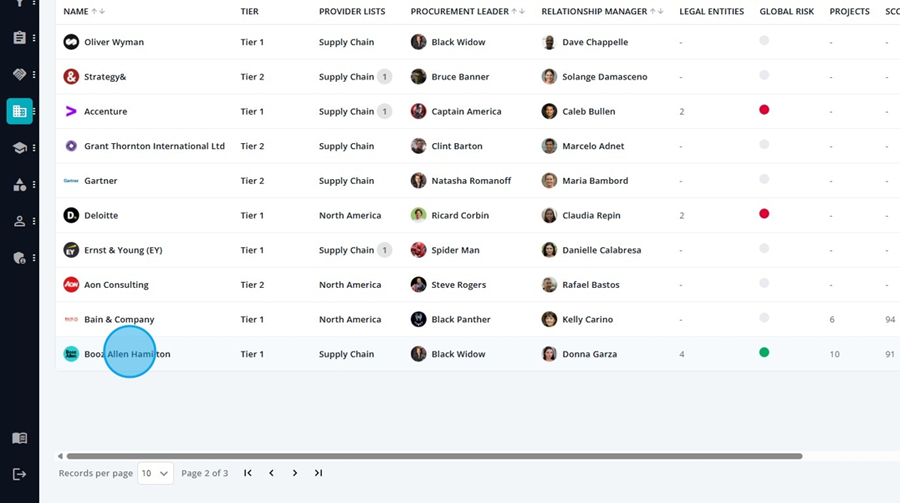Click the Strategy& provider list count badge
This screenshot has width=900, height=503.
[385, 76]
